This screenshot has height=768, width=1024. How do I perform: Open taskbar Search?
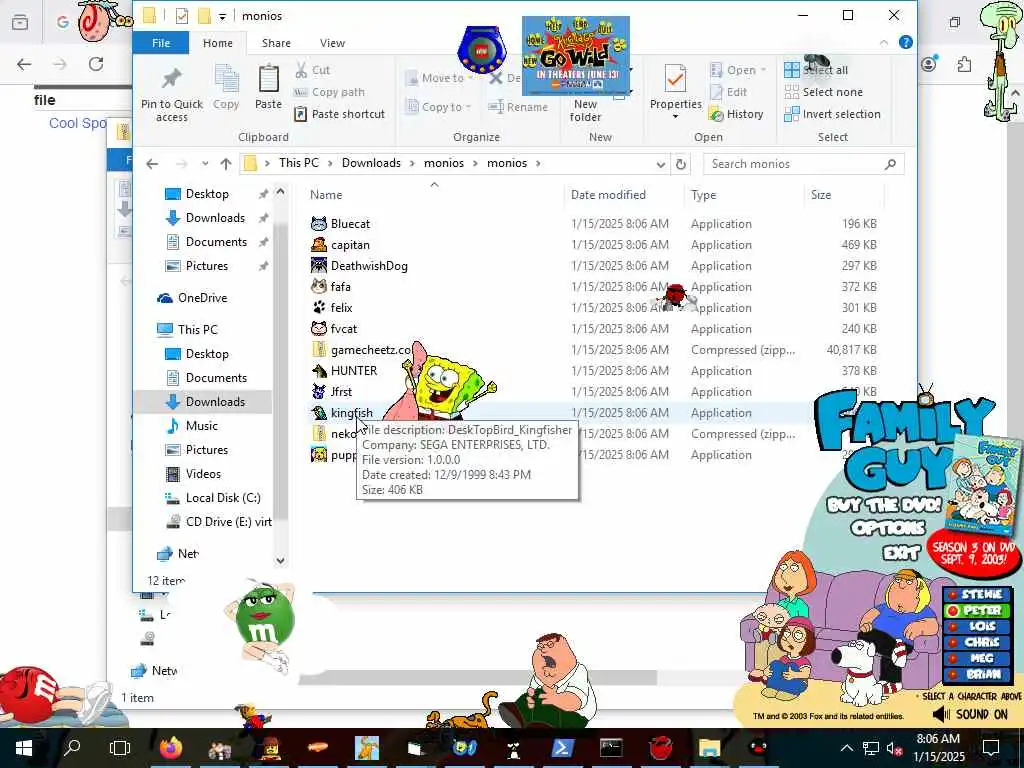72,746
